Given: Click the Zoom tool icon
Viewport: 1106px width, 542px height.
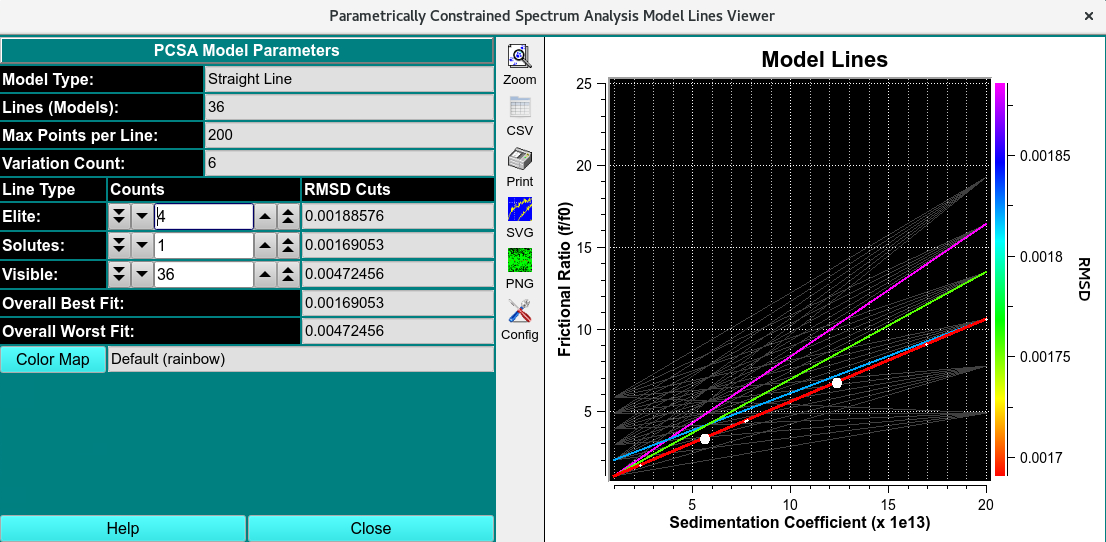Looking at the screenshot, I should pyautogui.click(x=519, y=57).
